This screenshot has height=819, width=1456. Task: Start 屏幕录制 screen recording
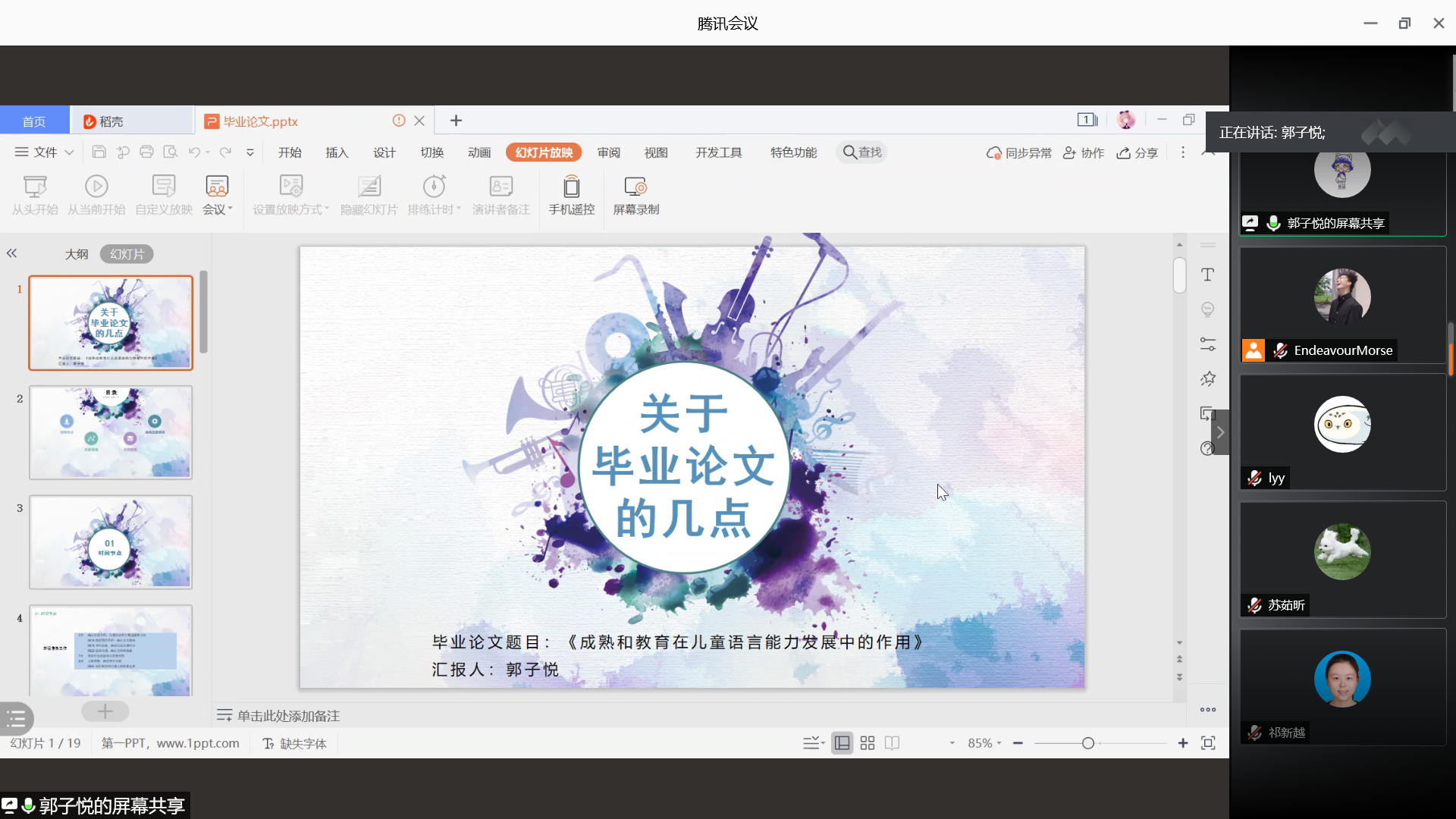(x=635, y=196)
